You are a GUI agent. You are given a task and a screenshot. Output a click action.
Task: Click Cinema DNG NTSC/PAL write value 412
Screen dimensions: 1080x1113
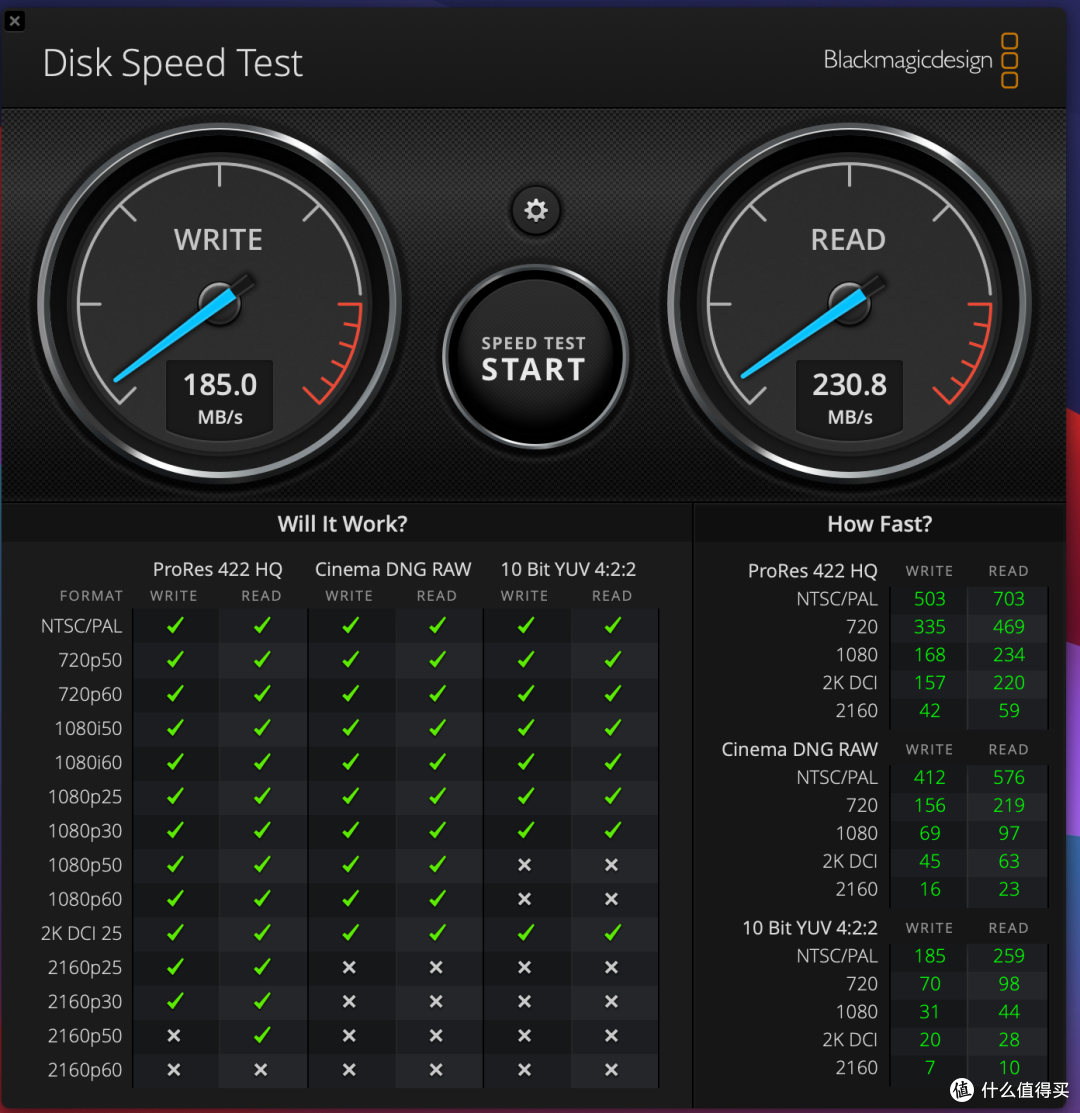tap(930, 777)
